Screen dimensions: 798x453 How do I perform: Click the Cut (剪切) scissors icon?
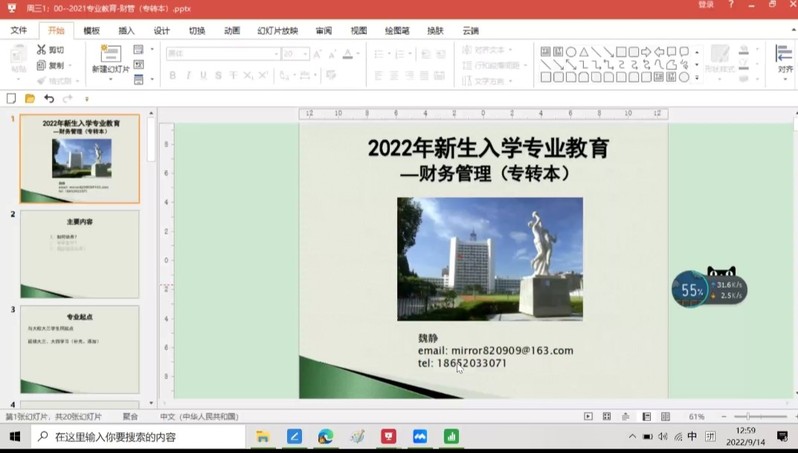tap(41, 50)
